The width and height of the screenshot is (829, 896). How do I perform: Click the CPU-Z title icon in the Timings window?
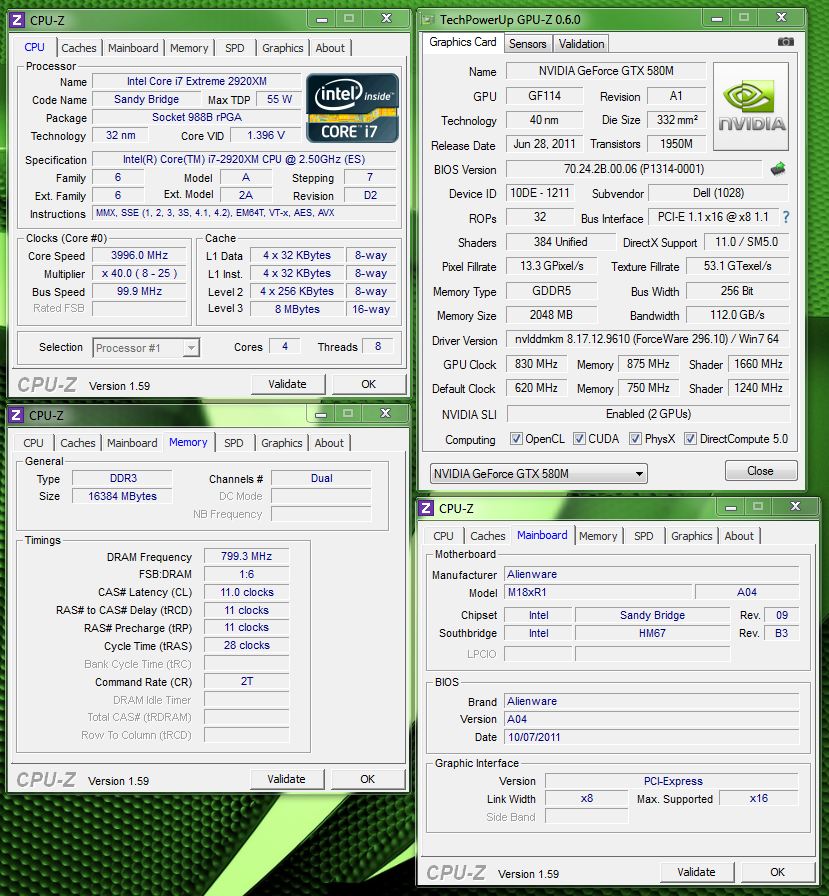[x=16, y=415]
